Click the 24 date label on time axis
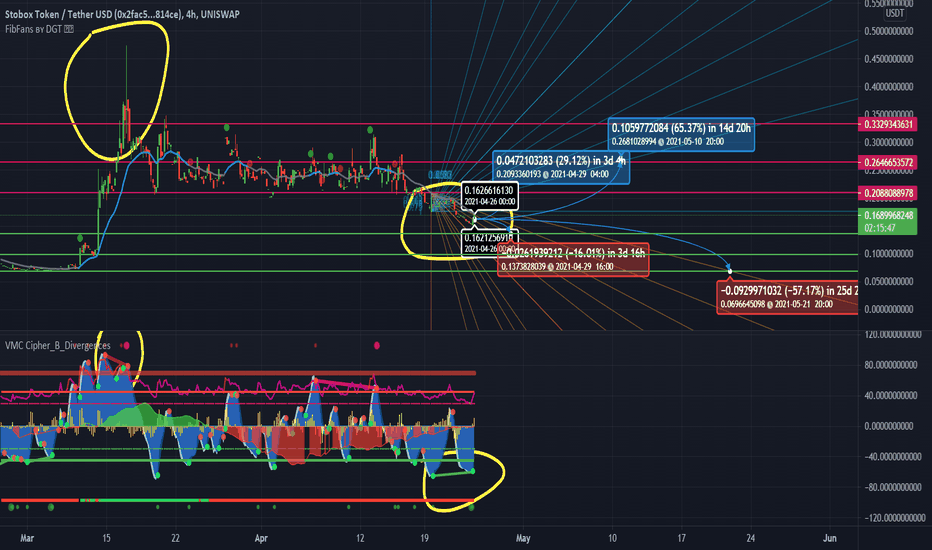Image resolution: width=932 pixels, height=550 pixels. coord(751,538)
